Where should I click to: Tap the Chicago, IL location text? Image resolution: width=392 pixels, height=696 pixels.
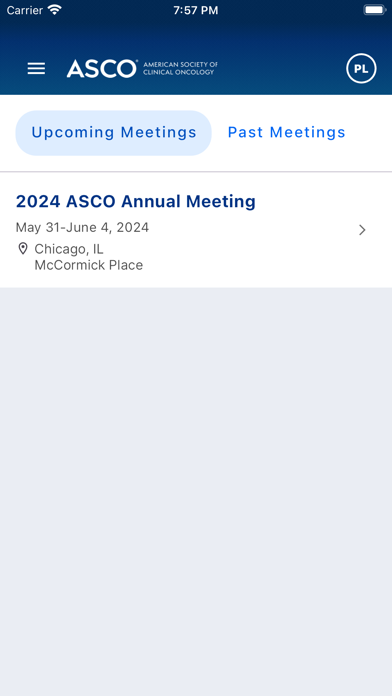point(69,249)
